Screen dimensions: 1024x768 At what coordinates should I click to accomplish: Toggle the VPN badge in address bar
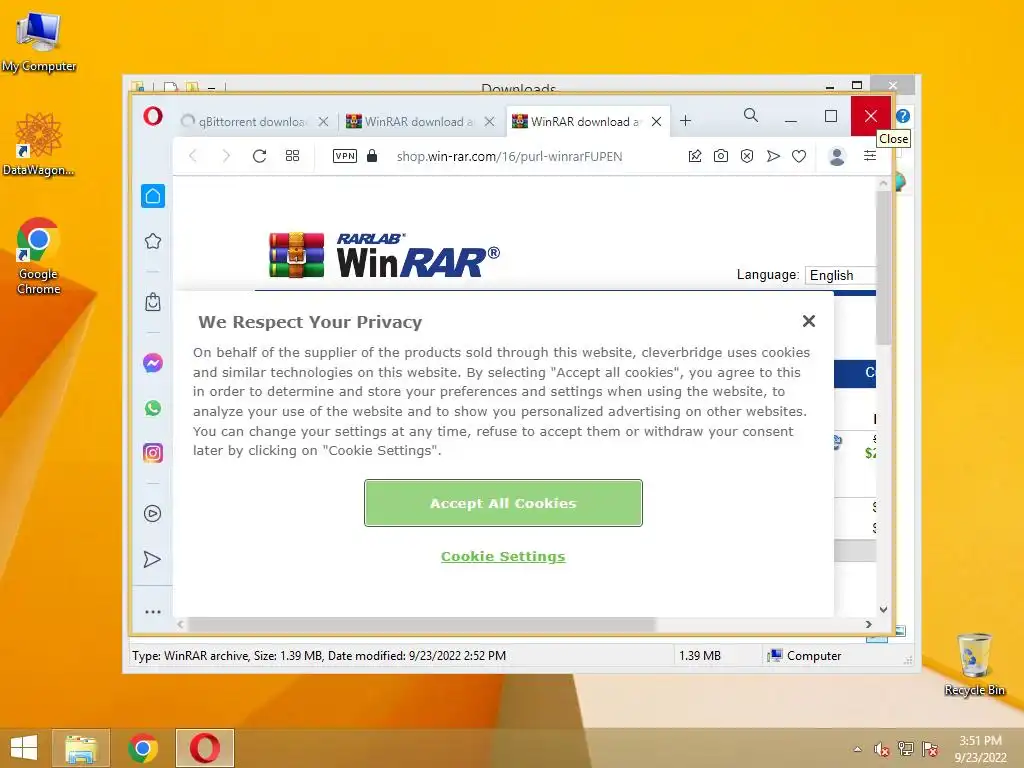pos(345,155)
